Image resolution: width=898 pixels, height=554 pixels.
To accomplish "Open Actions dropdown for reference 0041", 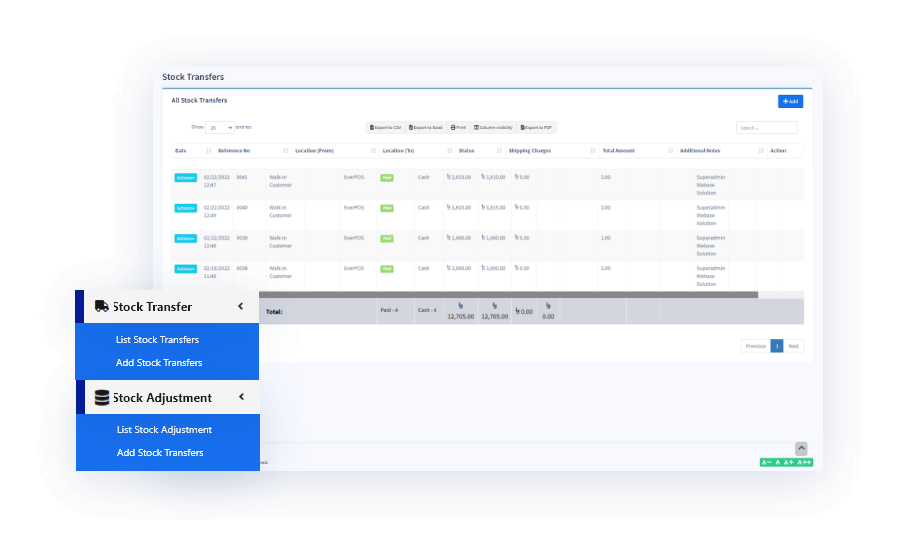I will (x=186, y=178).
